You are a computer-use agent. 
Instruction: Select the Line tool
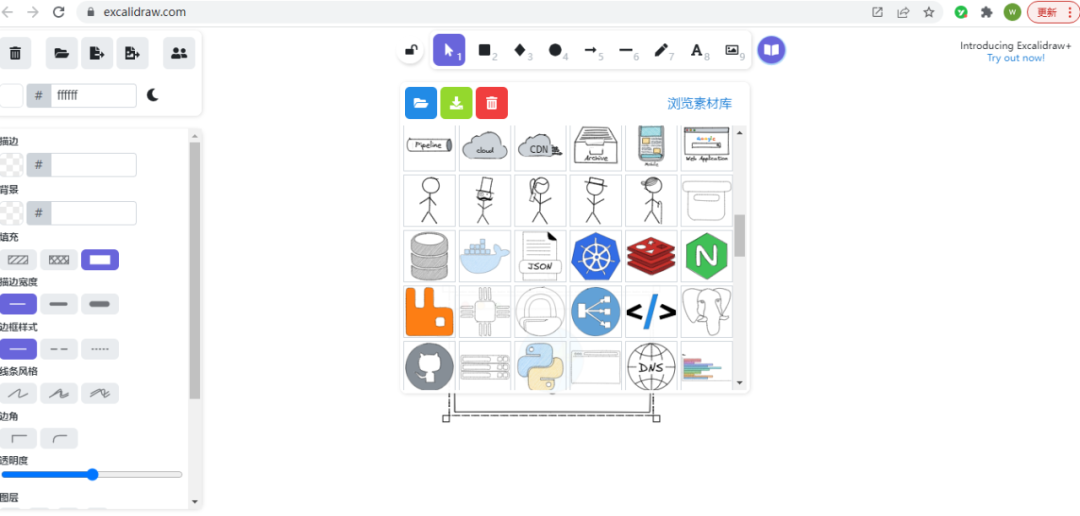[x=627, y=50]
